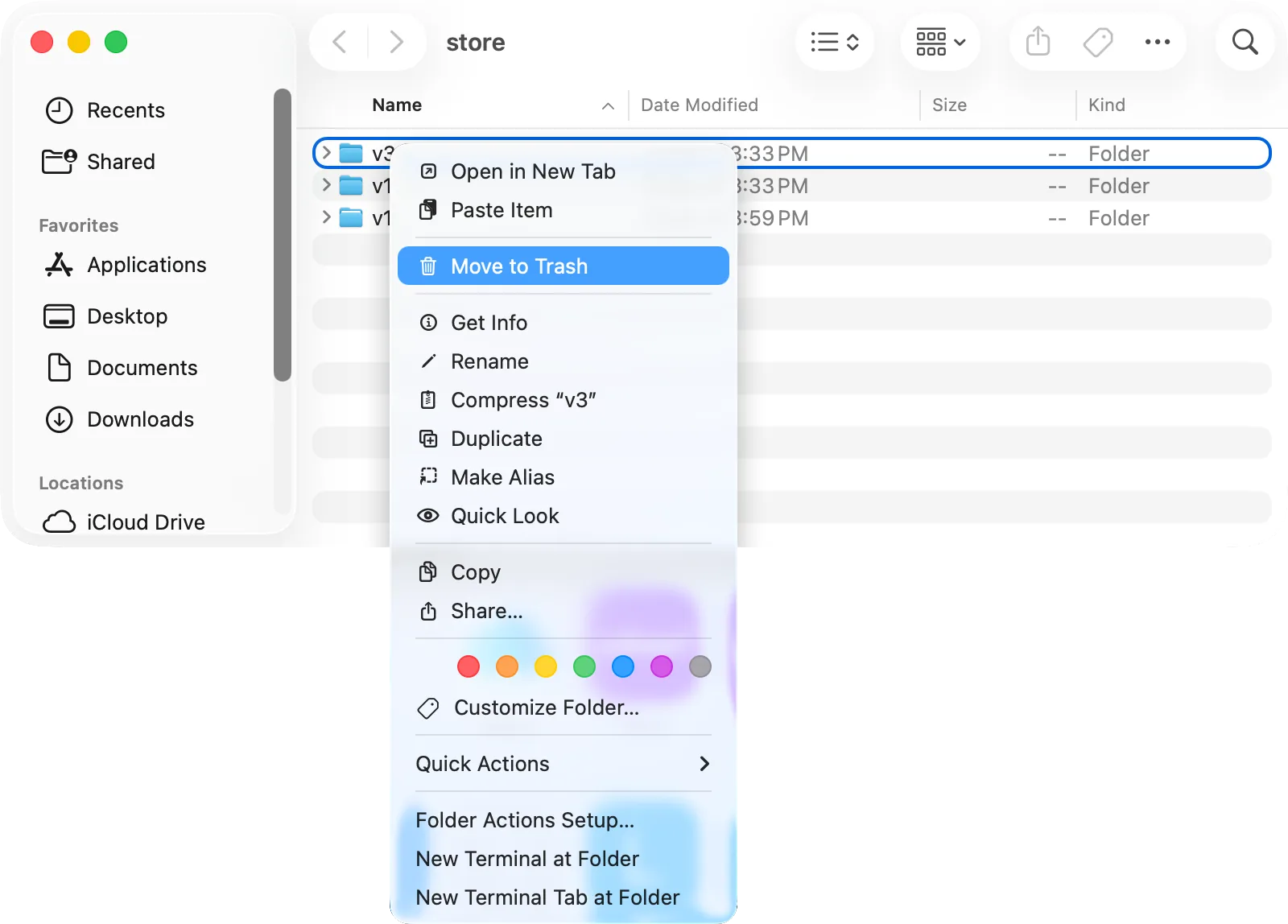Select Move to Trash
The height and width of the screenshot is (924, 1288).
coord(563,266)
